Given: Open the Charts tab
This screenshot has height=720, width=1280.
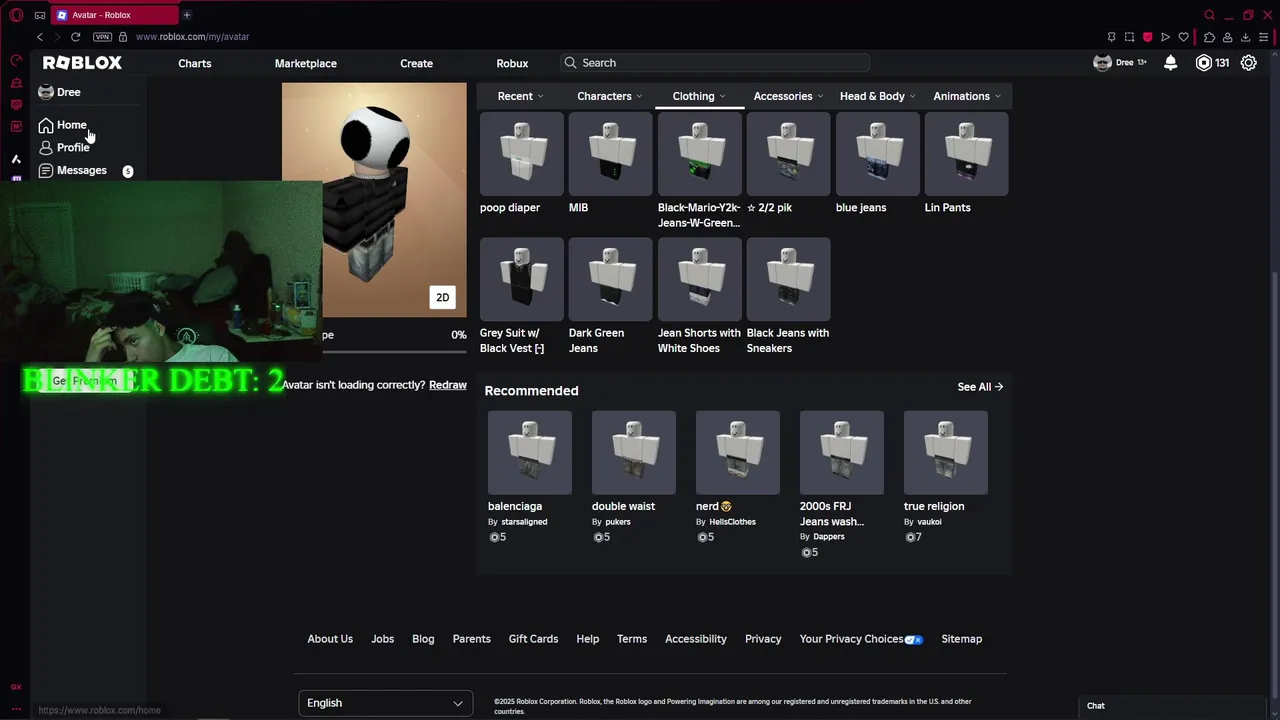Looking at the screenshot, I should [195, 63].
